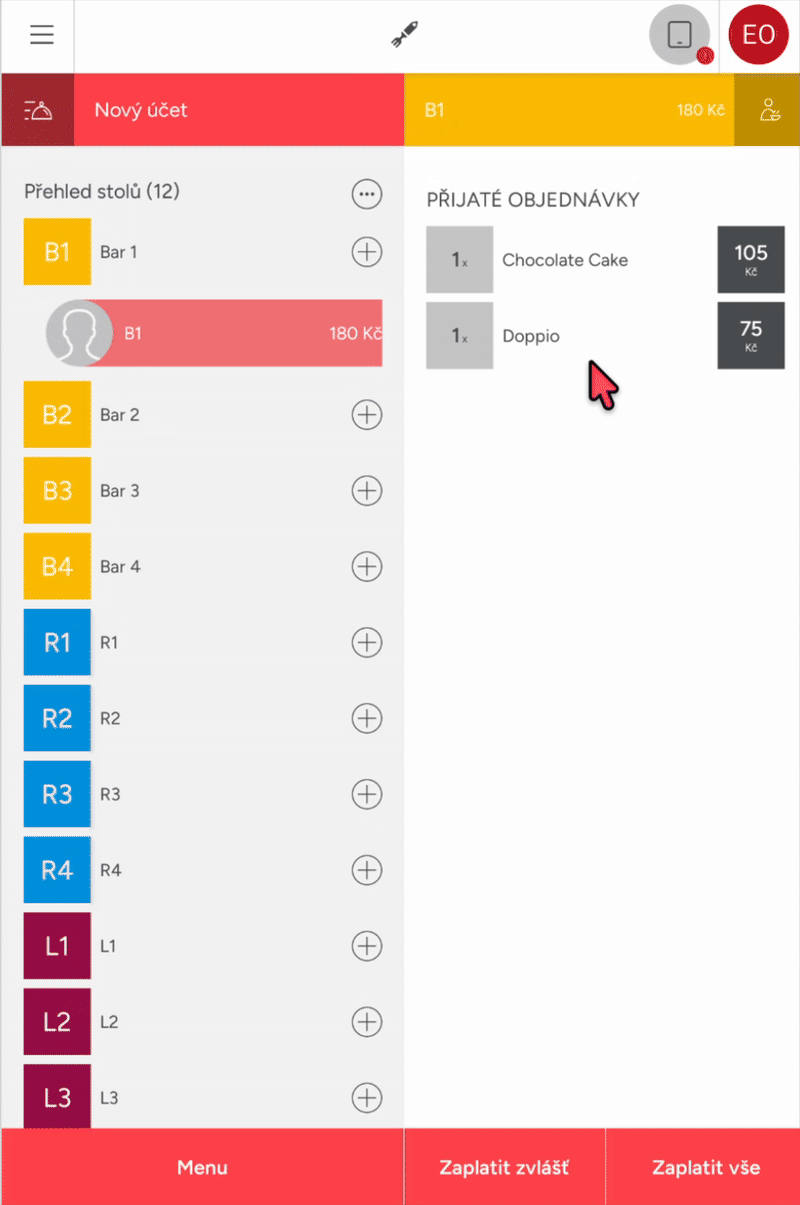Open the hamburger main menu
Viewport: 800px width, 1205px height.
41,35
